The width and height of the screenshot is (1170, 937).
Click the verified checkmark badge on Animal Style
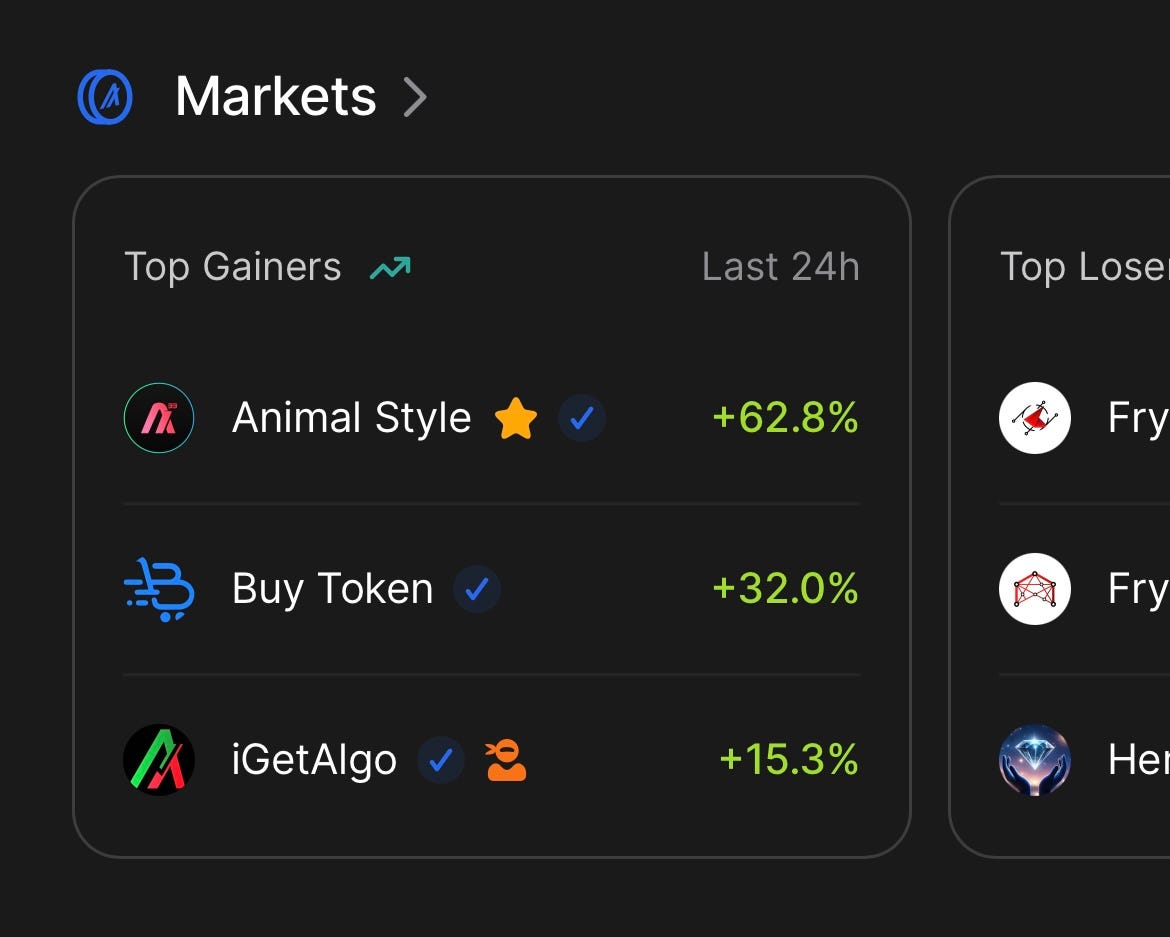[582, 418]
